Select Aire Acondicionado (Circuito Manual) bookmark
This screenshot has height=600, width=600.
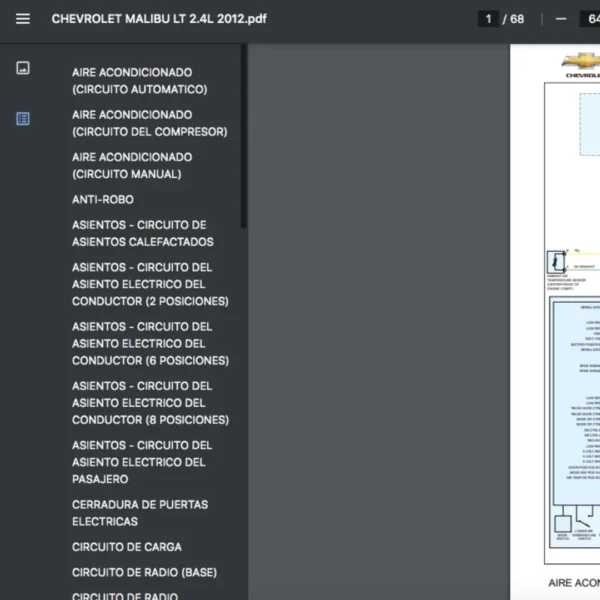click(x=132, y=165)
